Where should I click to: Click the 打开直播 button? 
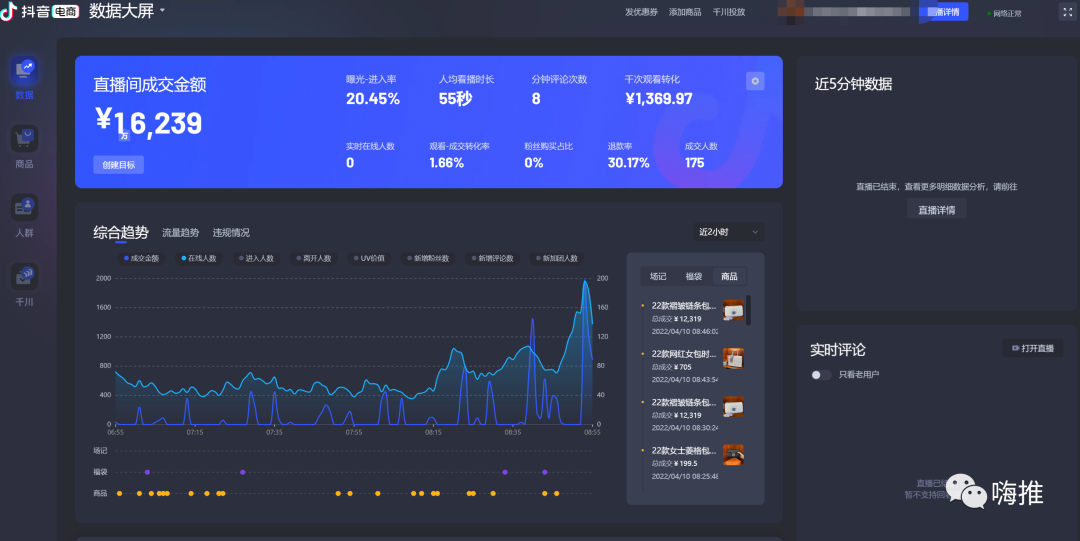[1032, 348]
